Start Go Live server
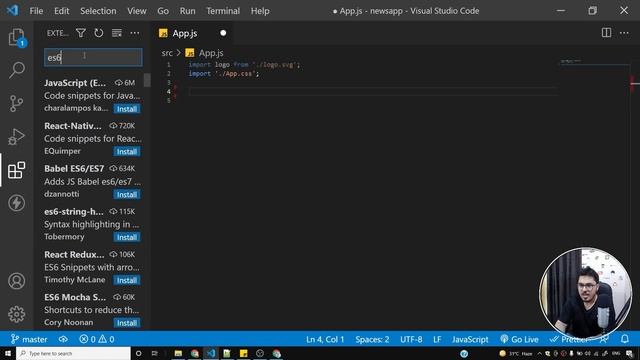The height and width of the screenshot is (360, 640). [x=519, y=339]
